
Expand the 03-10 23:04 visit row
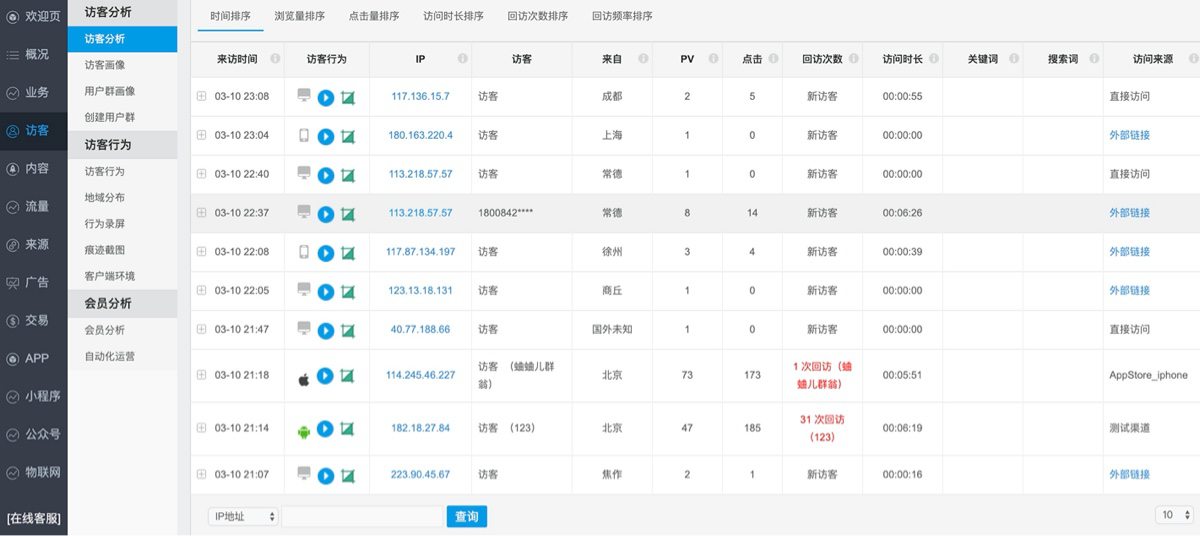pos(201,135)
